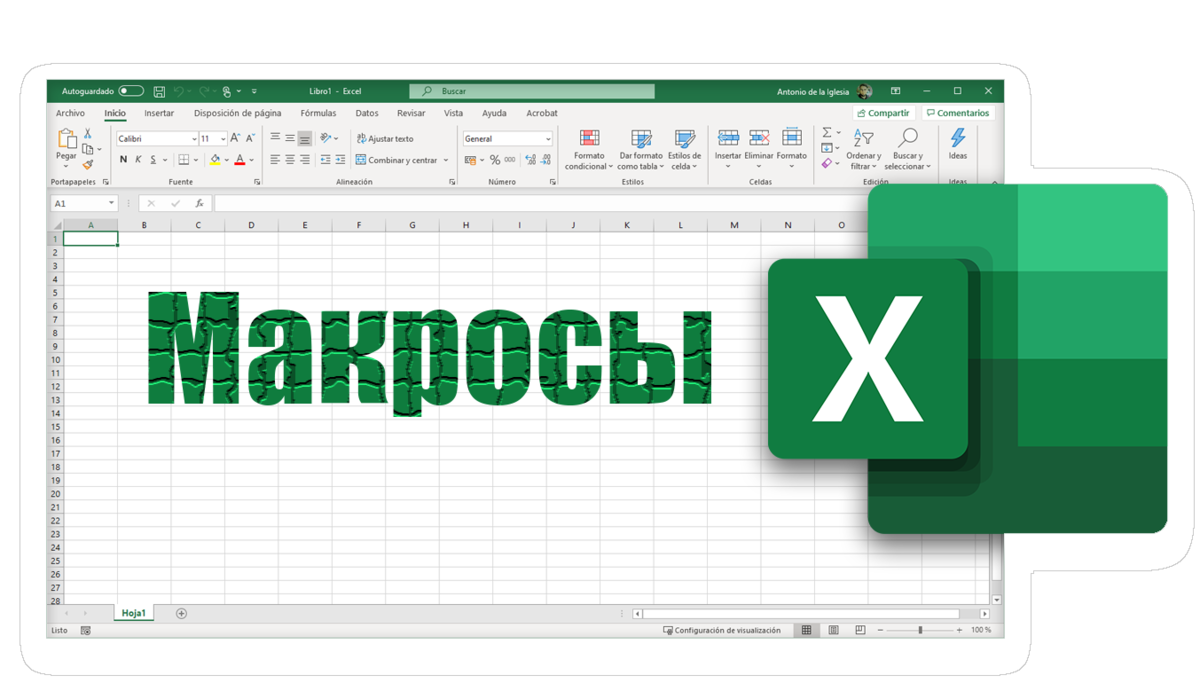Click the Pegar clipboard icon
The width and height of the screenshot is (1200, 699).
66,139
